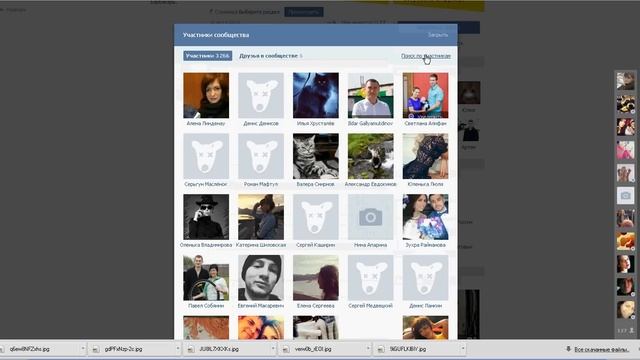The width and height of the screenshot is (640, 360).
Task: Click the download arrow icon in downloads bar
Action: [568, 349]
